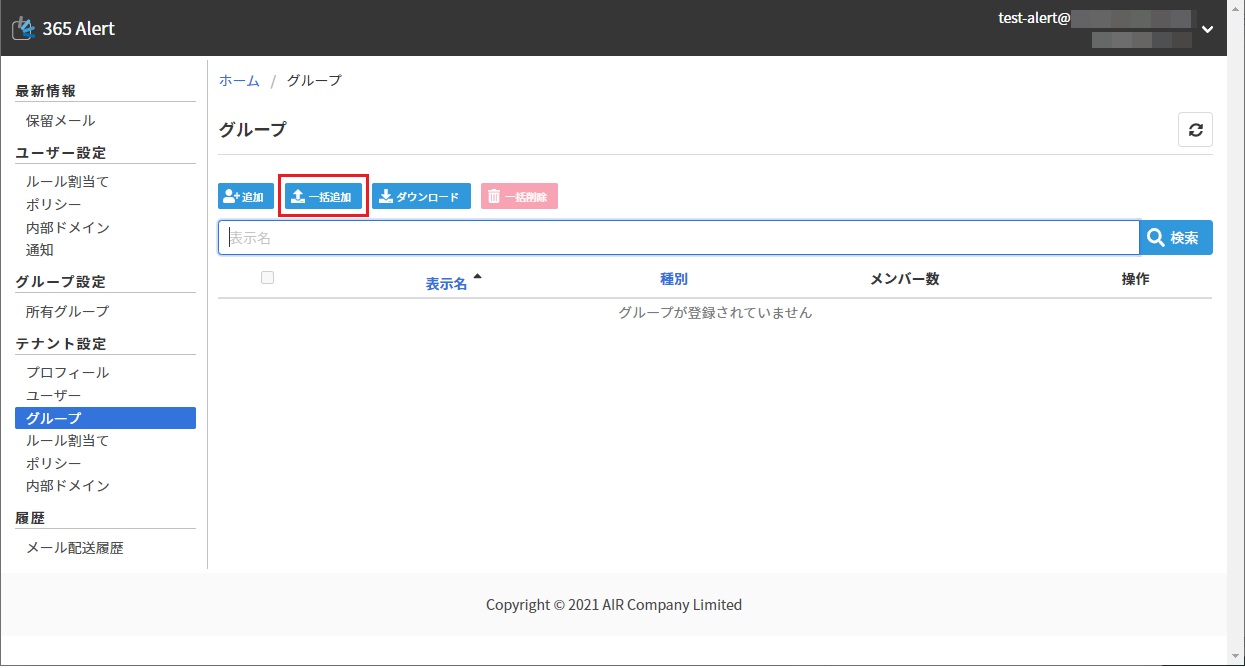1245x668 pixels.
Task: Sort the table by 表示名 column
Action: (x=446, y=284)
